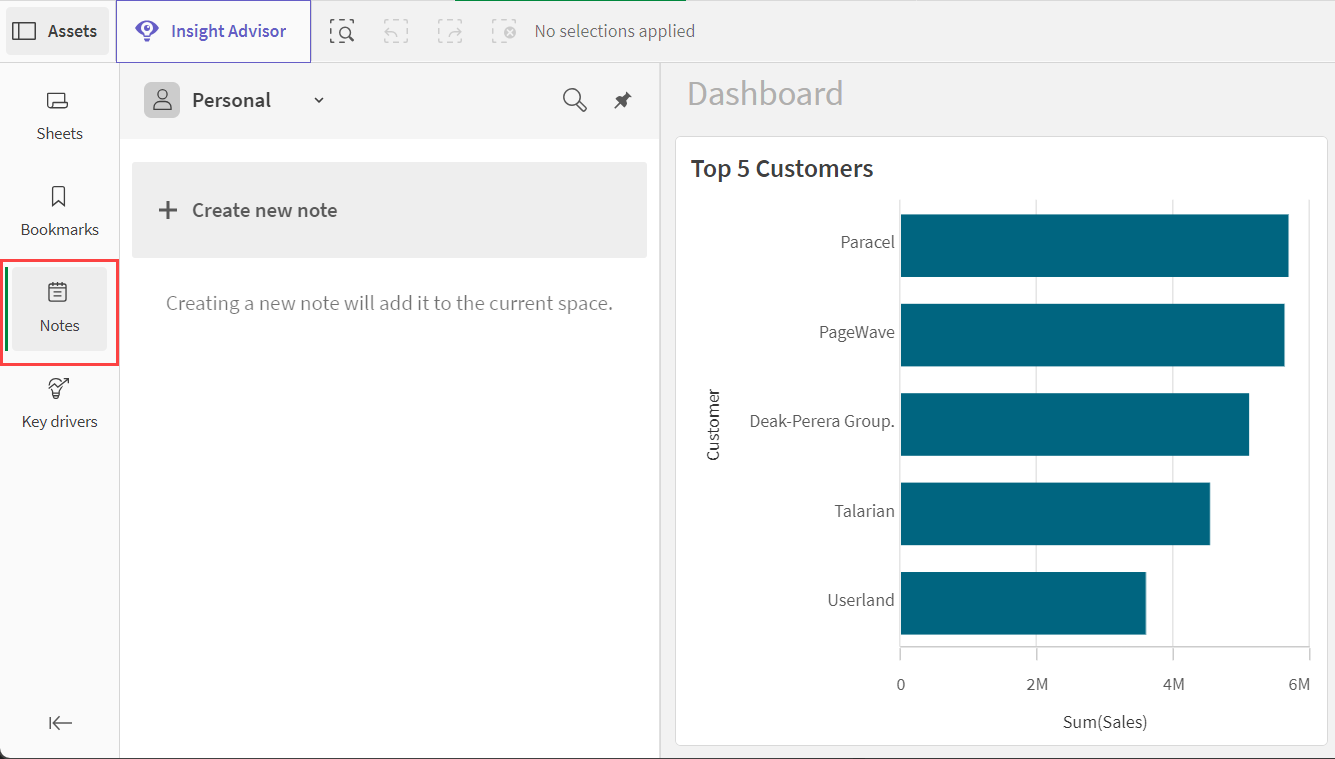Screen dimensions: 1335x759
Task: Click the Paracel axis label
Action: tap(867, 242)
